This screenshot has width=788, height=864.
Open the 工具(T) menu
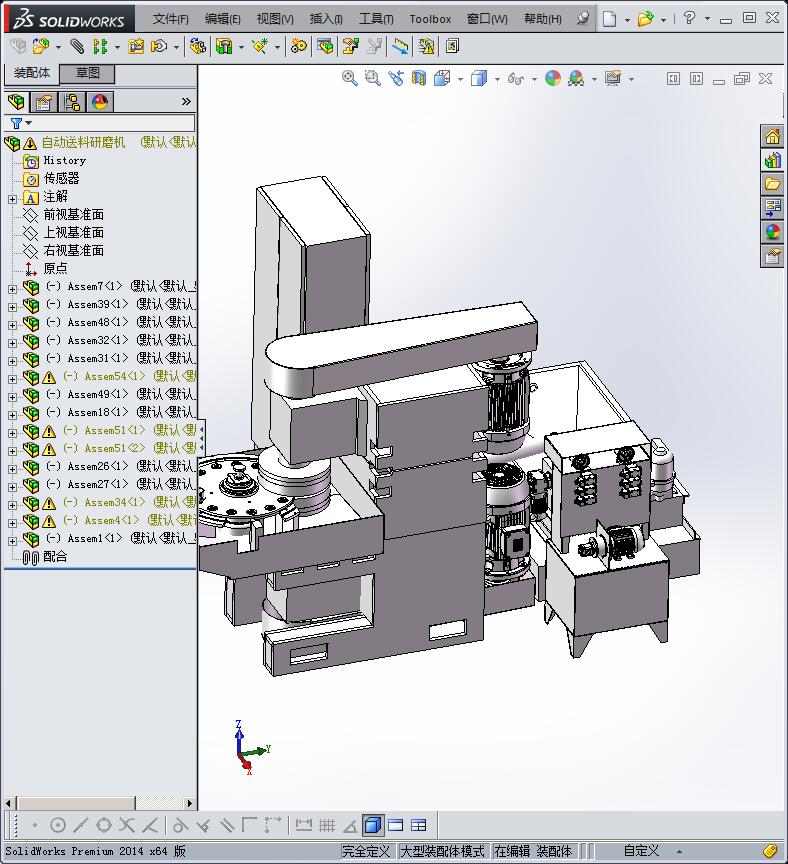point(376,19)
